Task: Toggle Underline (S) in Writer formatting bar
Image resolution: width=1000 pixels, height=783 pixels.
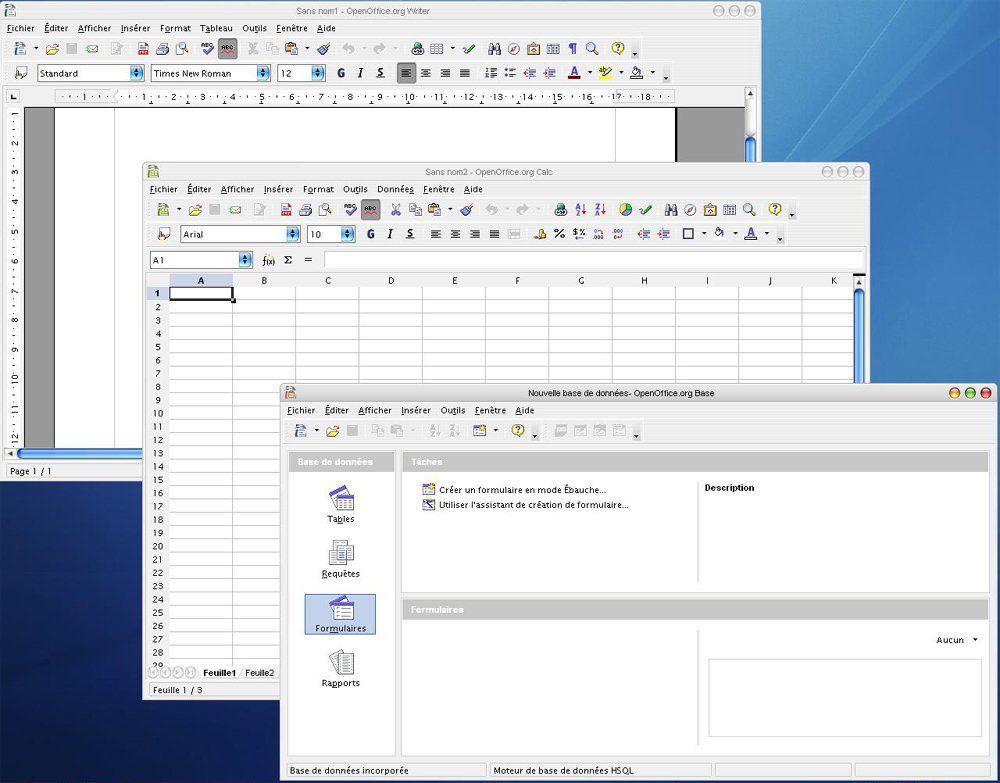Action: pyautogui.click(x=380, y=73)
